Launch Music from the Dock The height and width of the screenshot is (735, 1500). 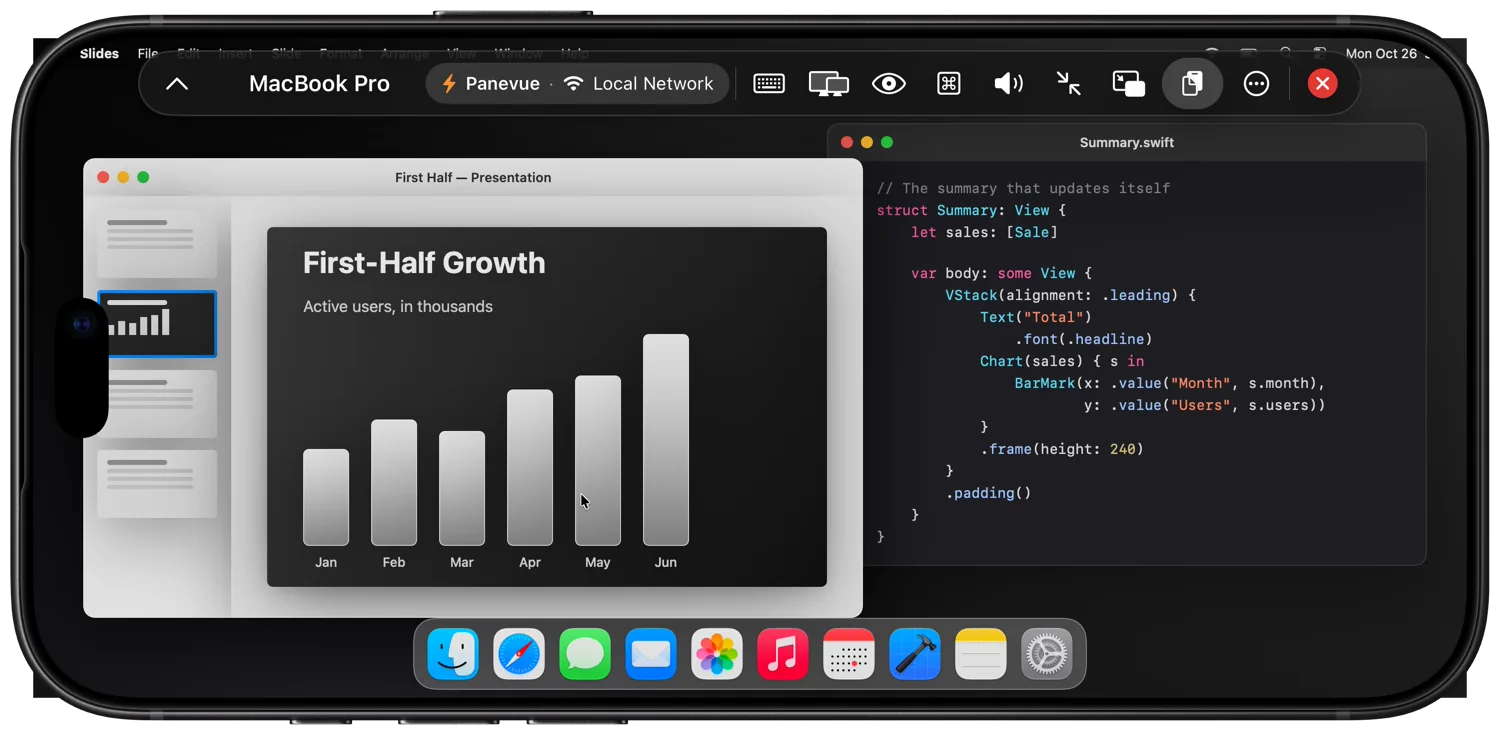click(783, 655)
